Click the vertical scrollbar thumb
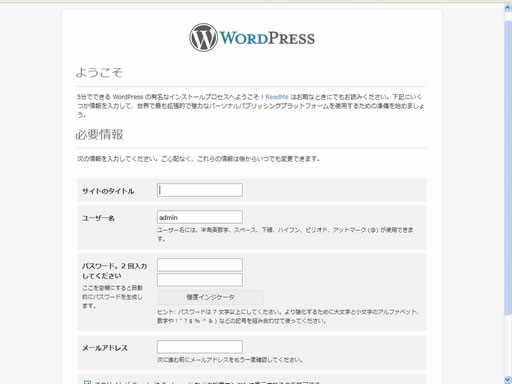Image resolution: width=512 pixels, height=384 pixels. [508, 167]
